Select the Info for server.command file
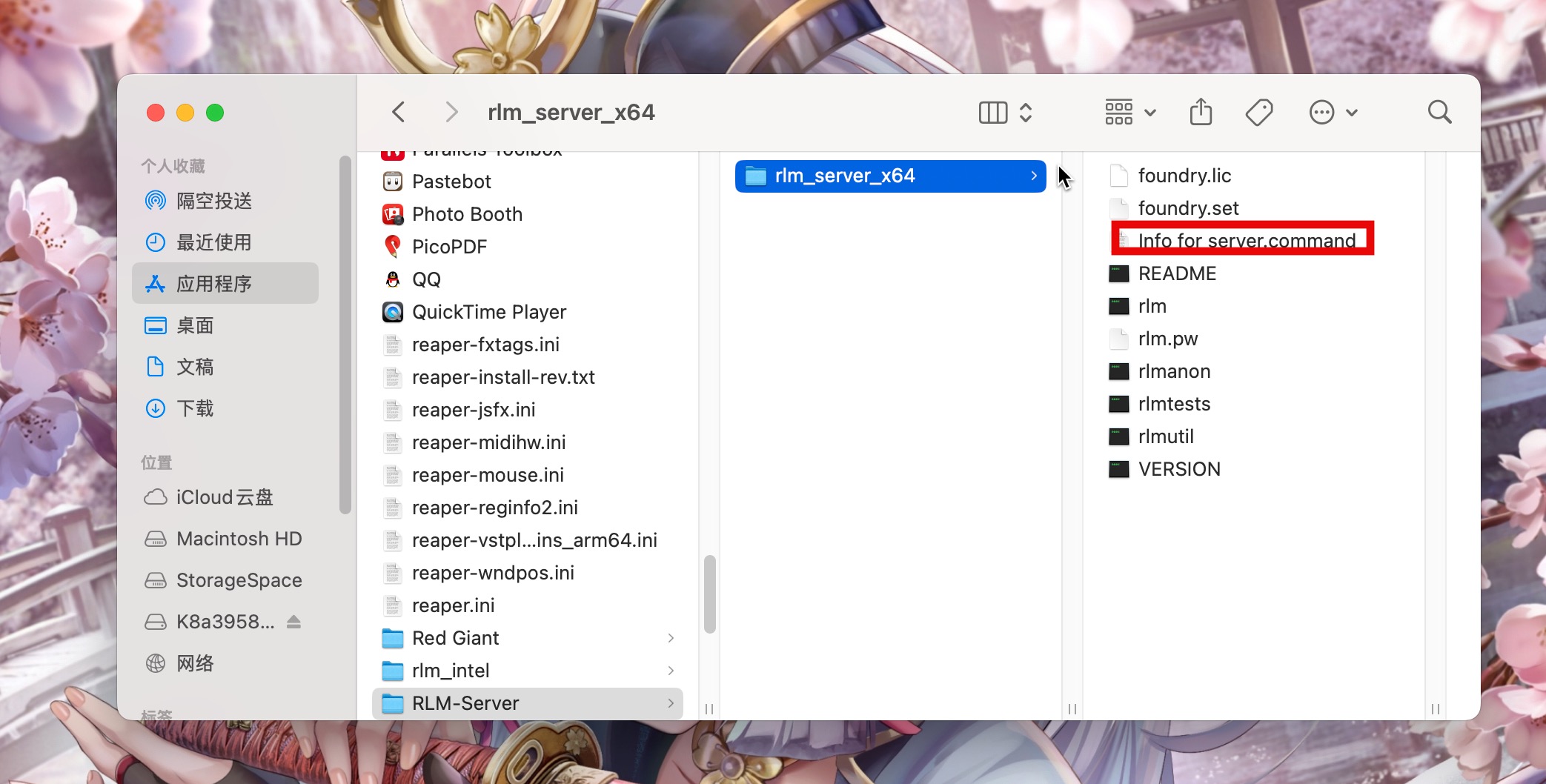This screenshot has height=784, width=1546. (x=1246, y=241)
